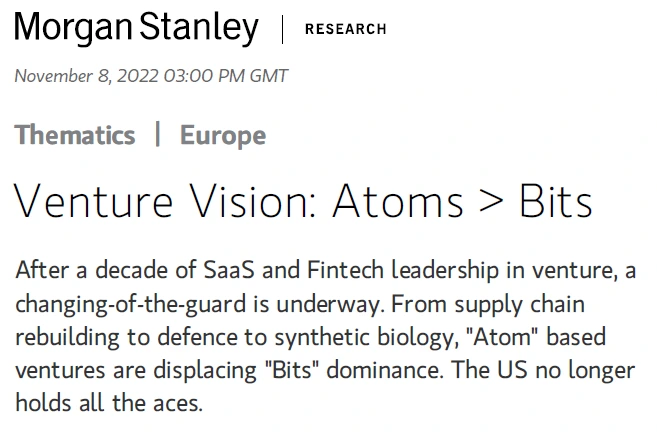Click the divider between logo and RESEARCH
Image resolution: width=657 pixels, height=432 pixels.
point(282,29)
